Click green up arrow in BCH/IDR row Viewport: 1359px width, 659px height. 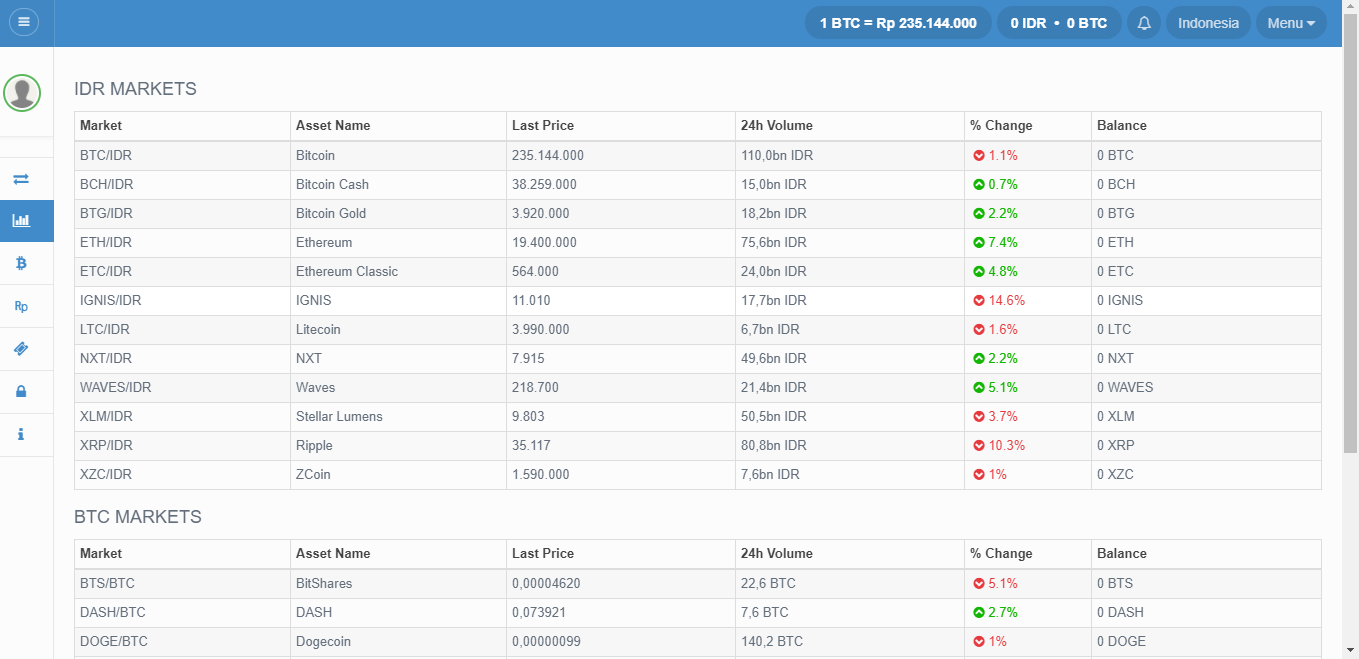(x=979, y=185)
